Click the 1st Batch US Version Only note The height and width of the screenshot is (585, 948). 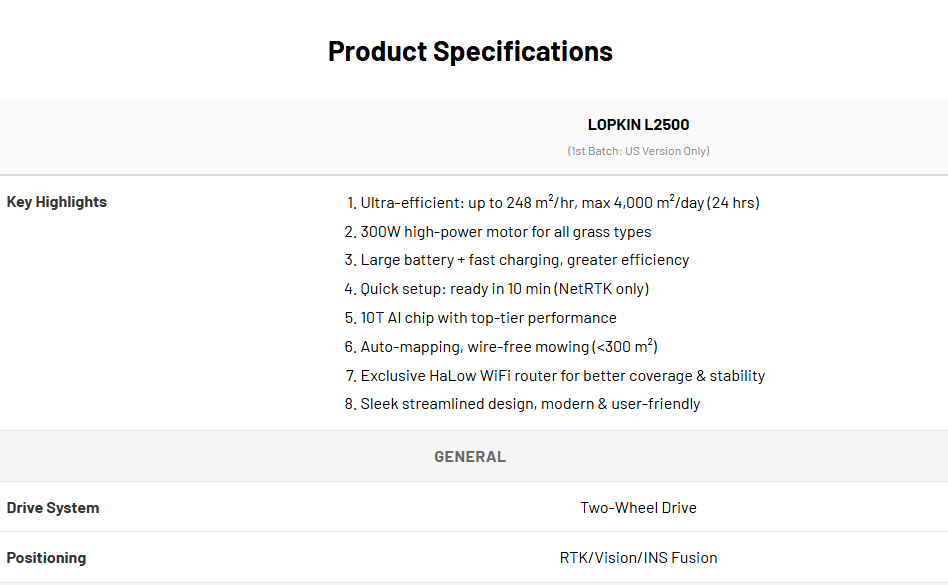tap(638, 151)
